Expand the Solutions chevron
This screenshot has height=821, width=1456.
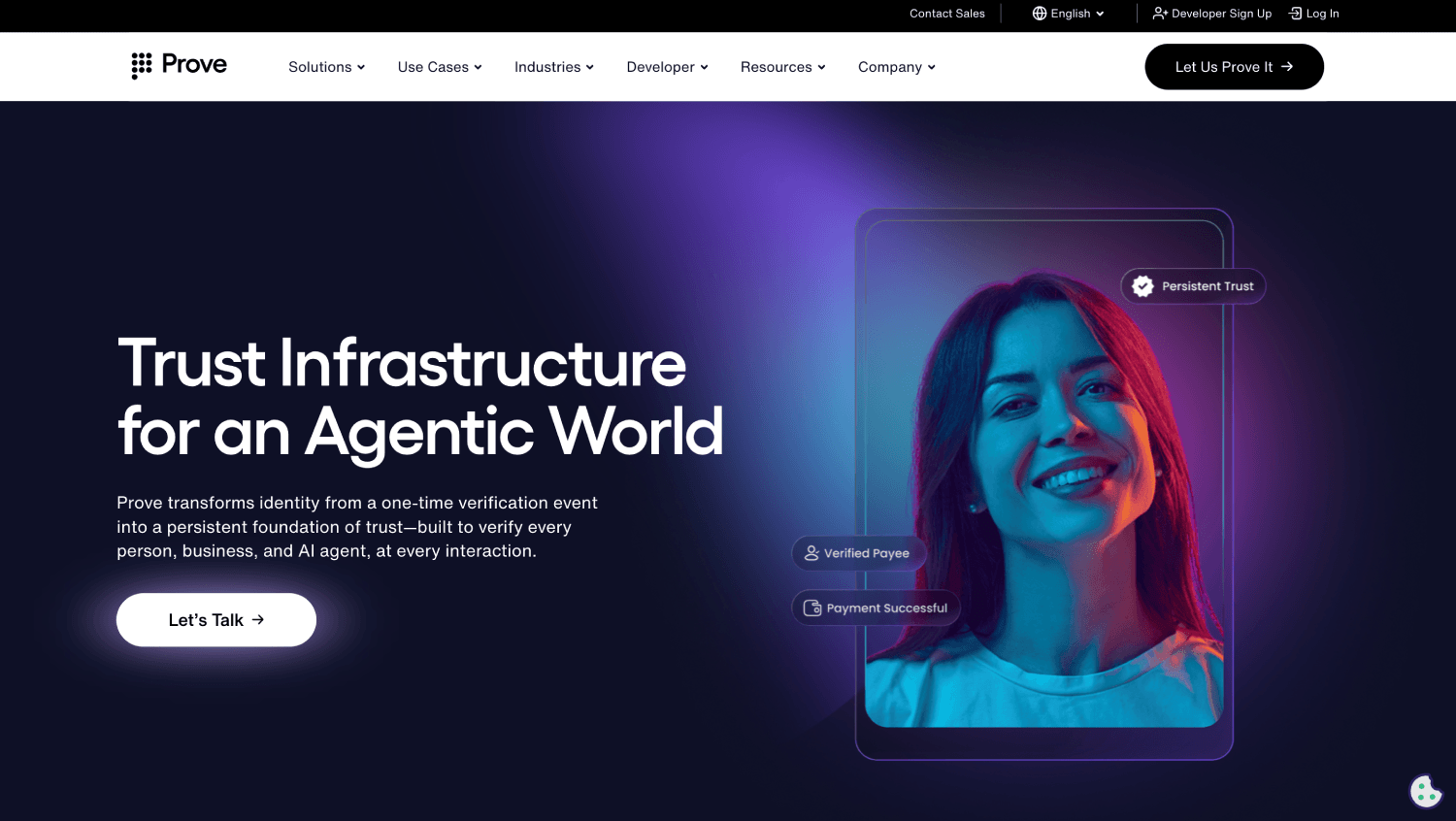point(361,67)
